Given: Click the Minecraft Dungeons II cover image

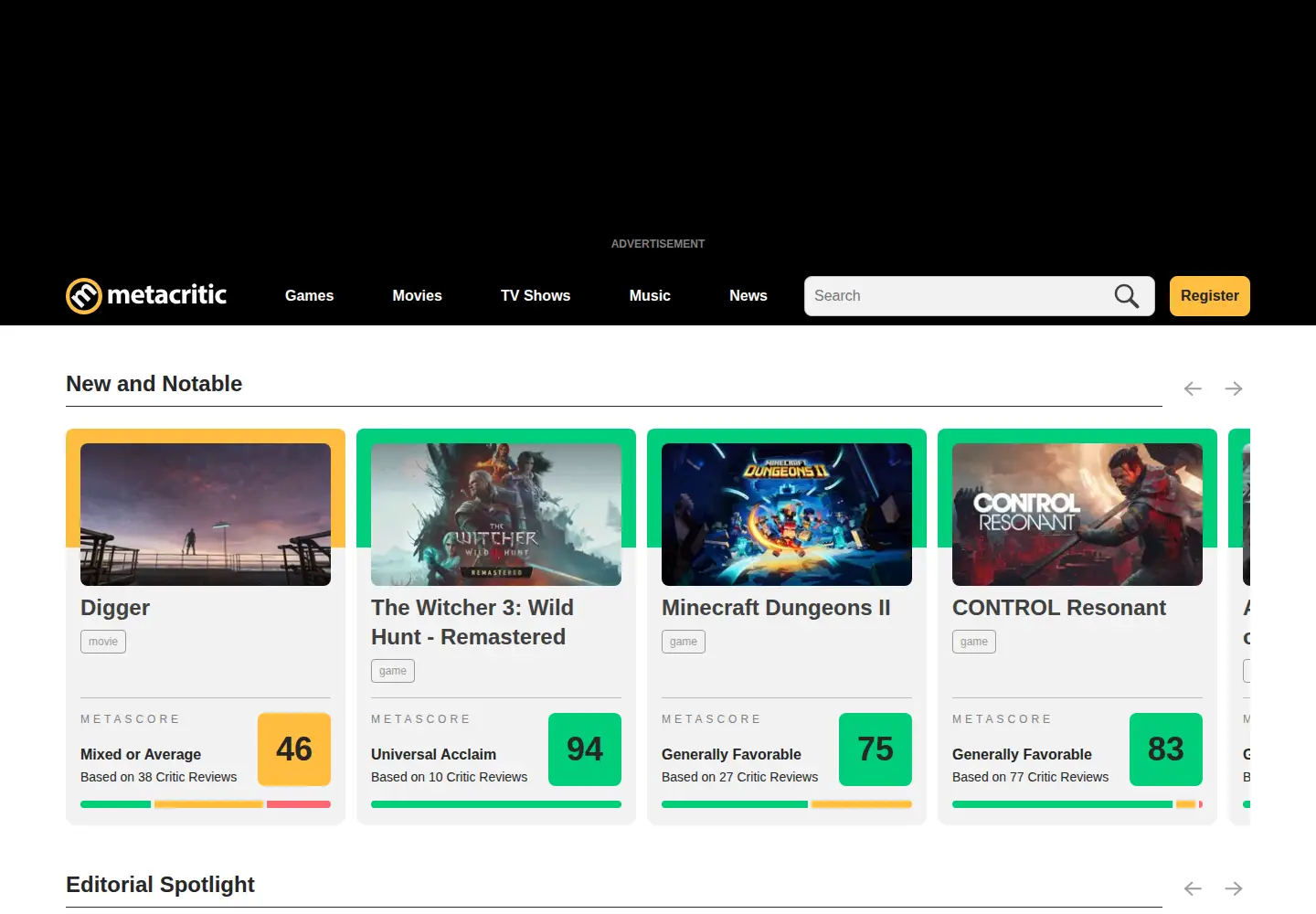Looking at the screenshot, I should (787, 515).
